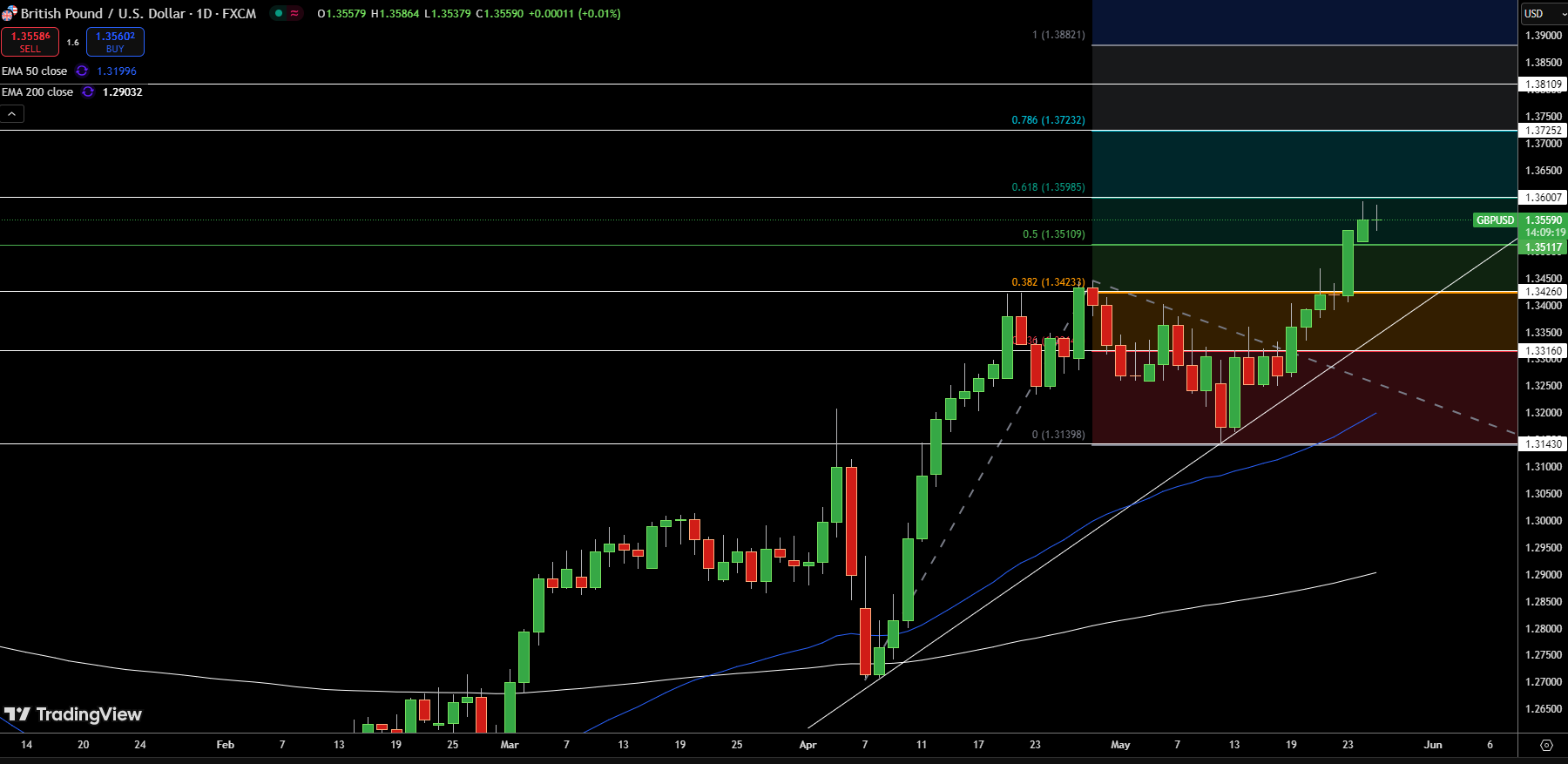
Task: Click the EMA 200 value 1.29032
Action: (x=123, y=92)
